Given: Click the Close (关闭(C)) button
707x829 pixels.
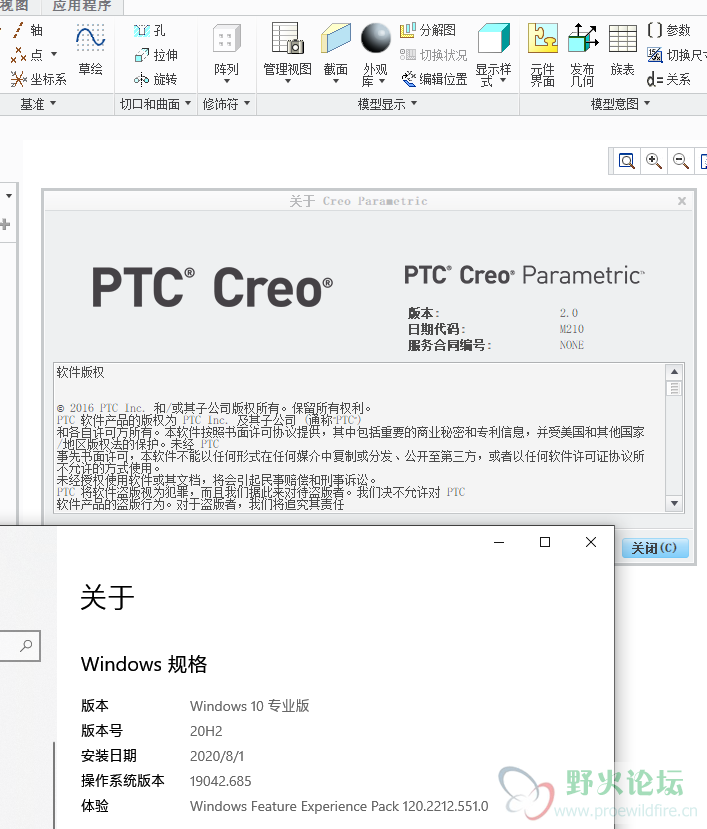Looking at the screenshot, I should [x=655, y=548].
